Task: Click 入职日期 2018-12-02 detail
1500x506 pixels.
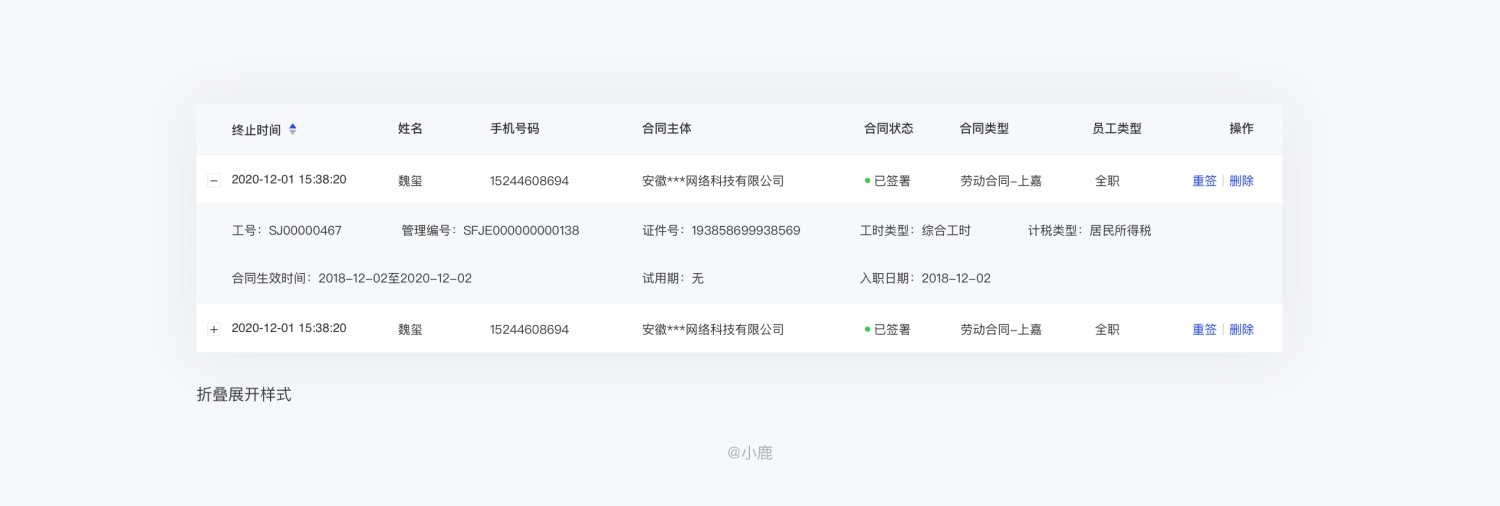Action: [925, 278]
